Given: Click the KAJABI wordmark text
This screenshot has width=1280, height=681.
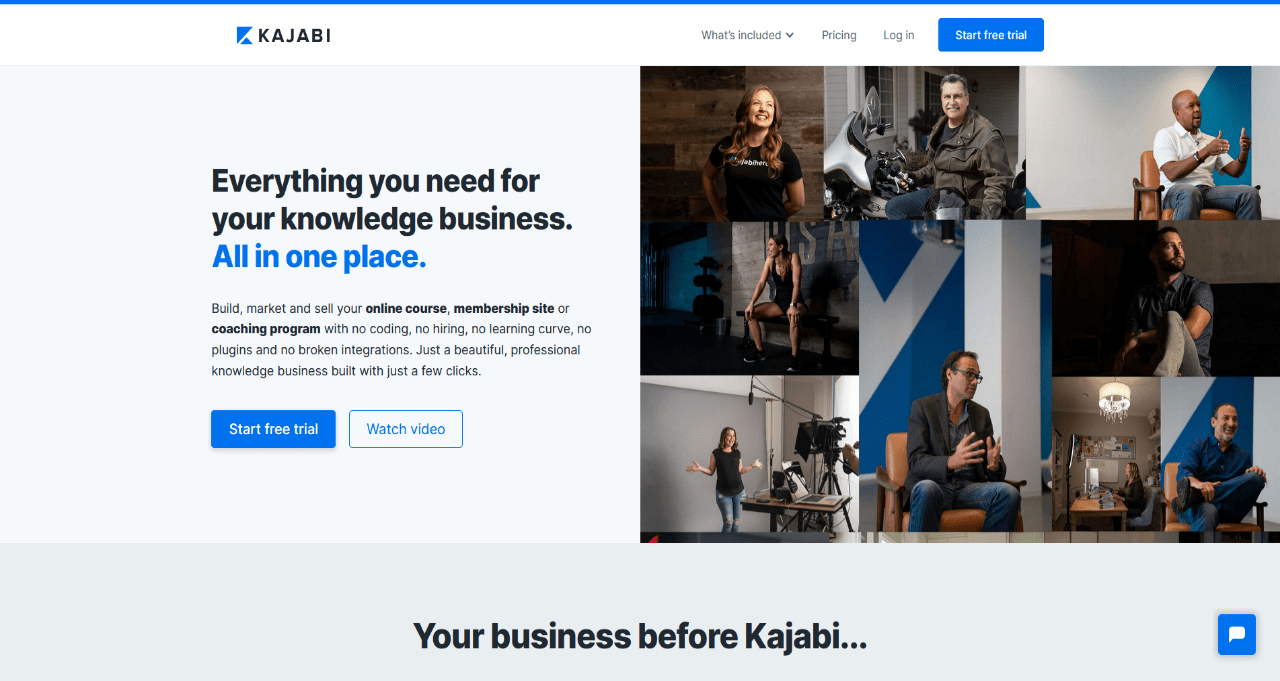Looking at the screenshot, I should click(x=294, y=36).
